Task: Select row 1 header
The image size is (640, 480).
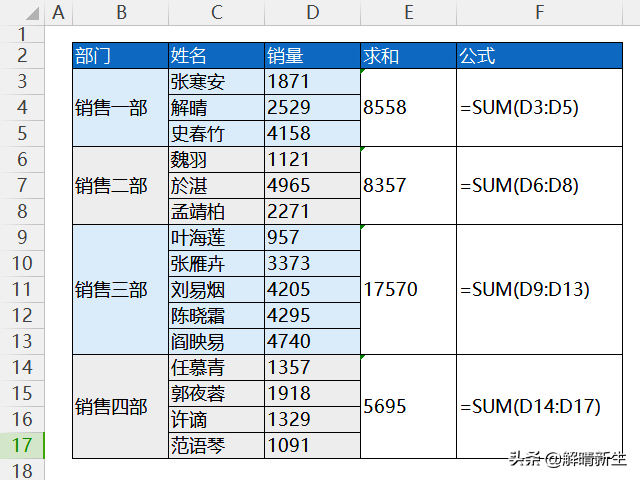Action: 22,34
